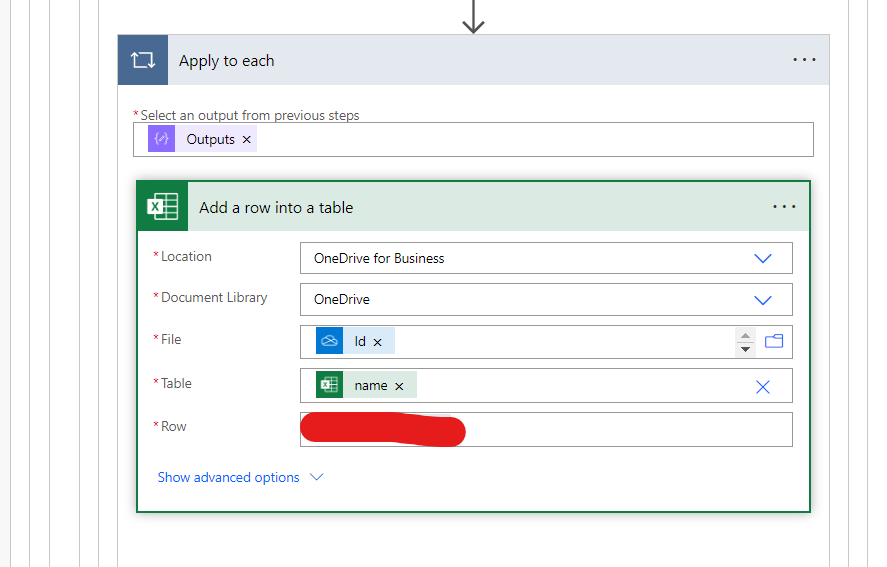Click the Excel icon in the action header

(163, 207)
